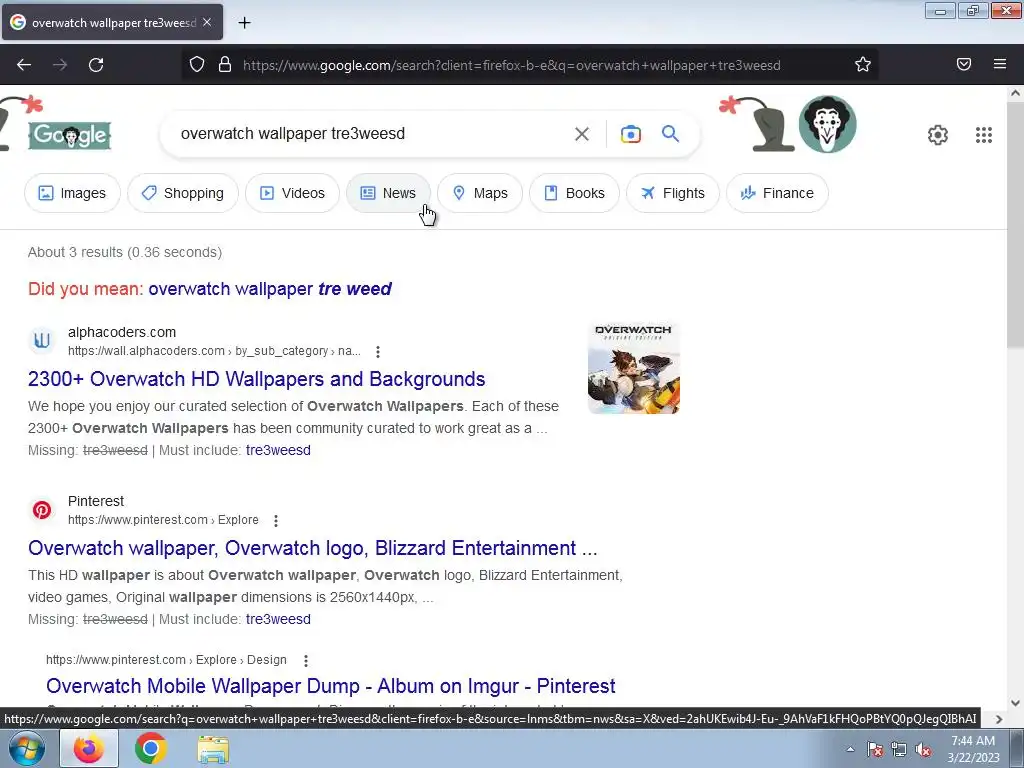Screen dimensions: 1024x768
Task: View site security padlock info
Action: coord(225,64)
